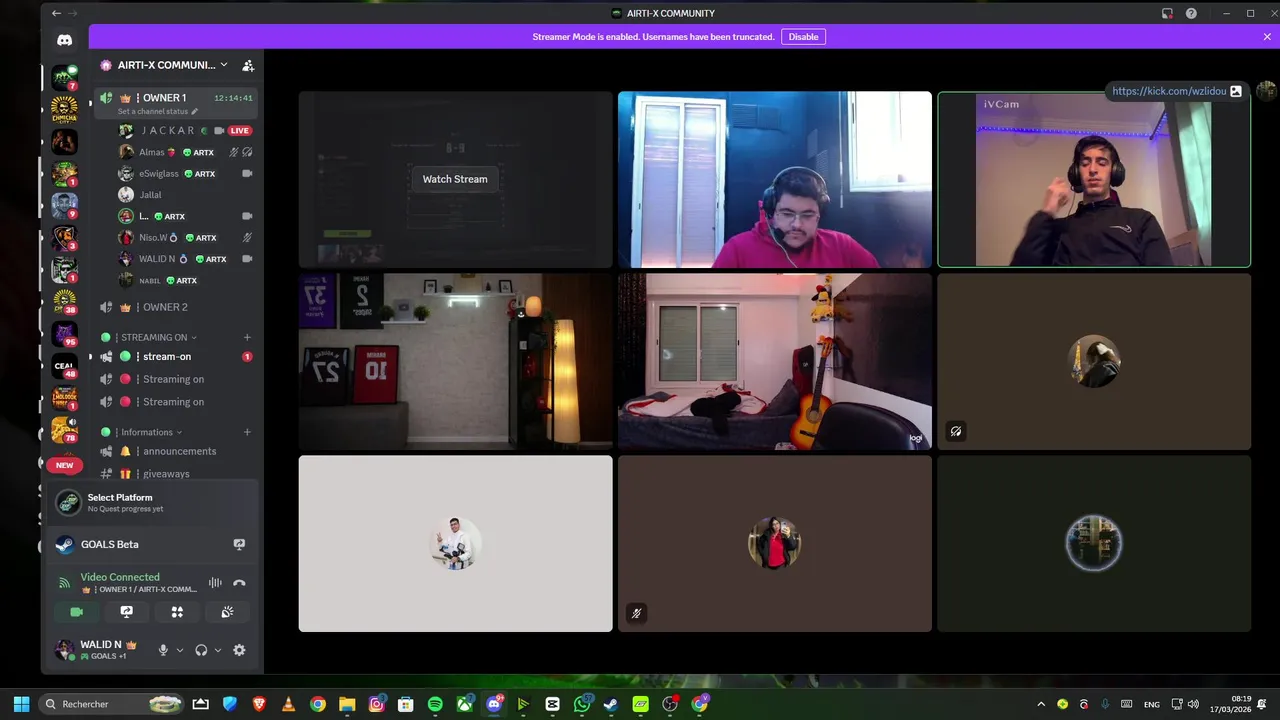Screen dimensions: 1280x720
Task: Click Set a channel status
Action: [x=157, y=111]
